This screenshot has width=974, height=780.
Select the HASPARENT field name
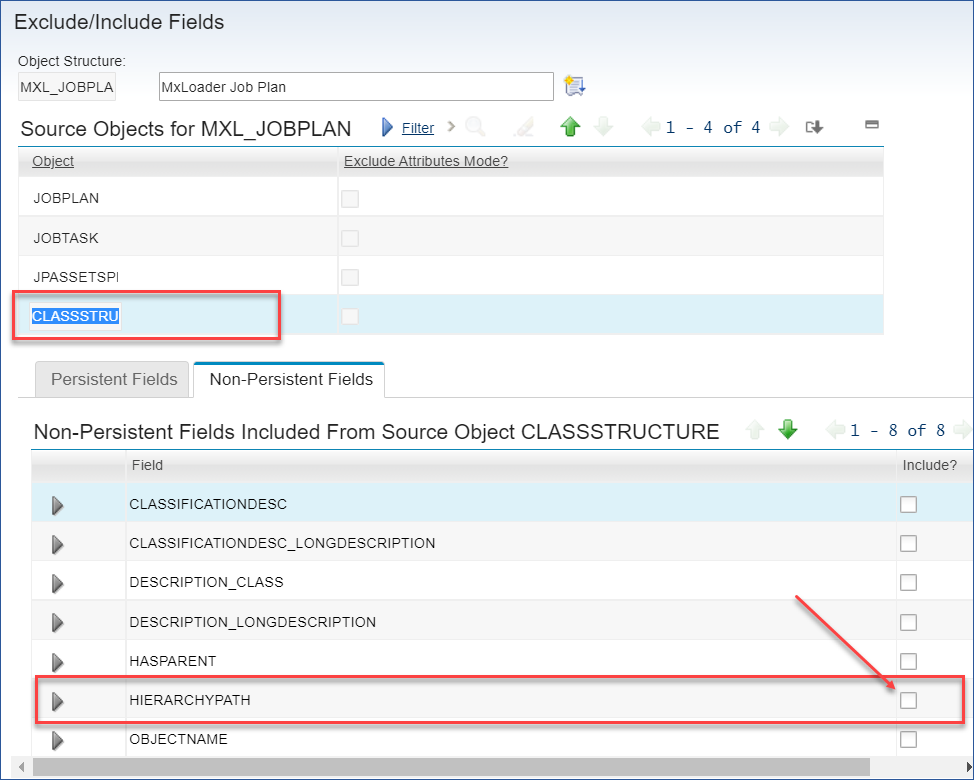[x=173, y=661]
